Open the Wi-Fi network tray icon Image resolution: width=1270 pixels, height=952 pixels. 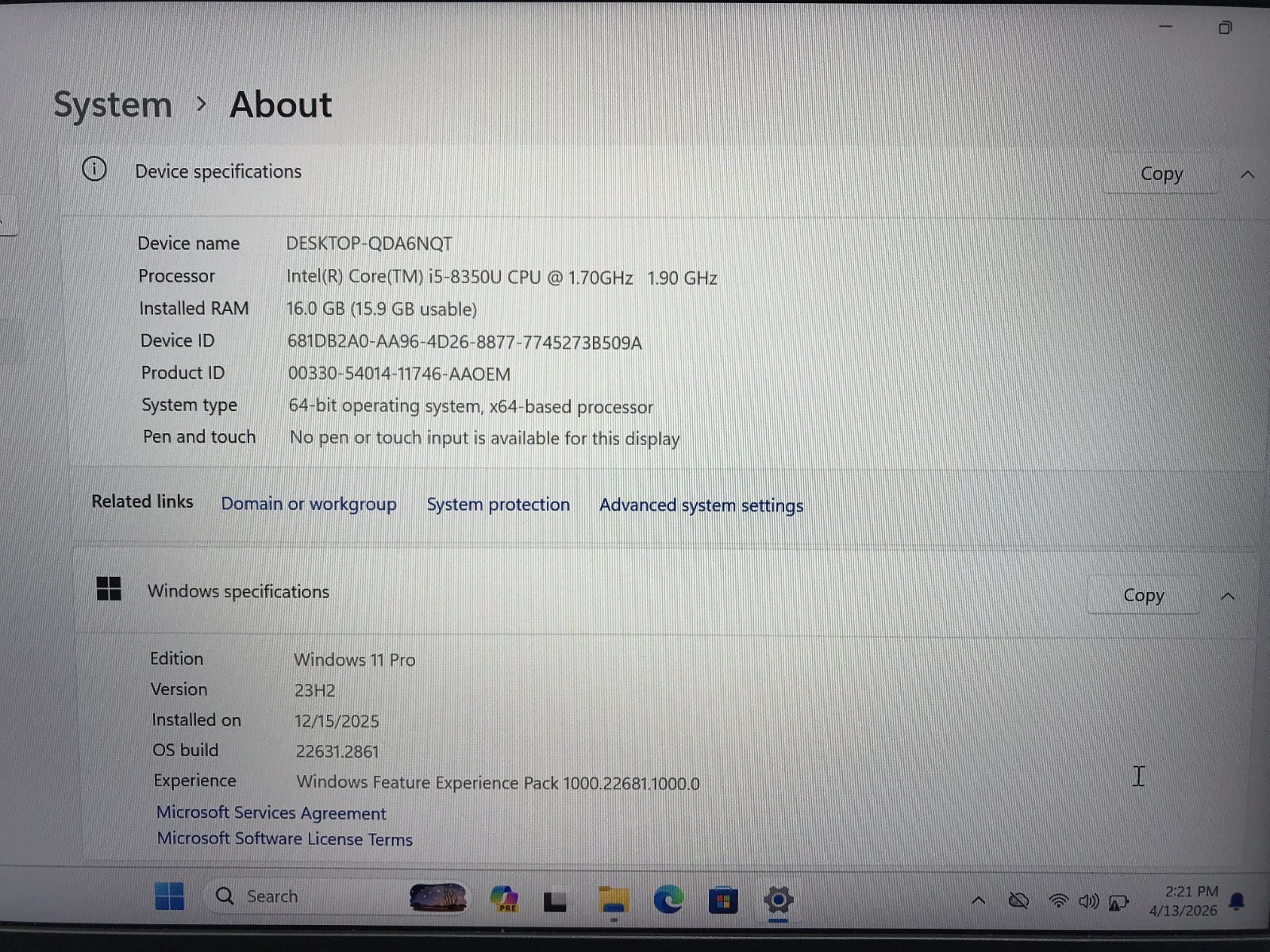[1058, 901]
